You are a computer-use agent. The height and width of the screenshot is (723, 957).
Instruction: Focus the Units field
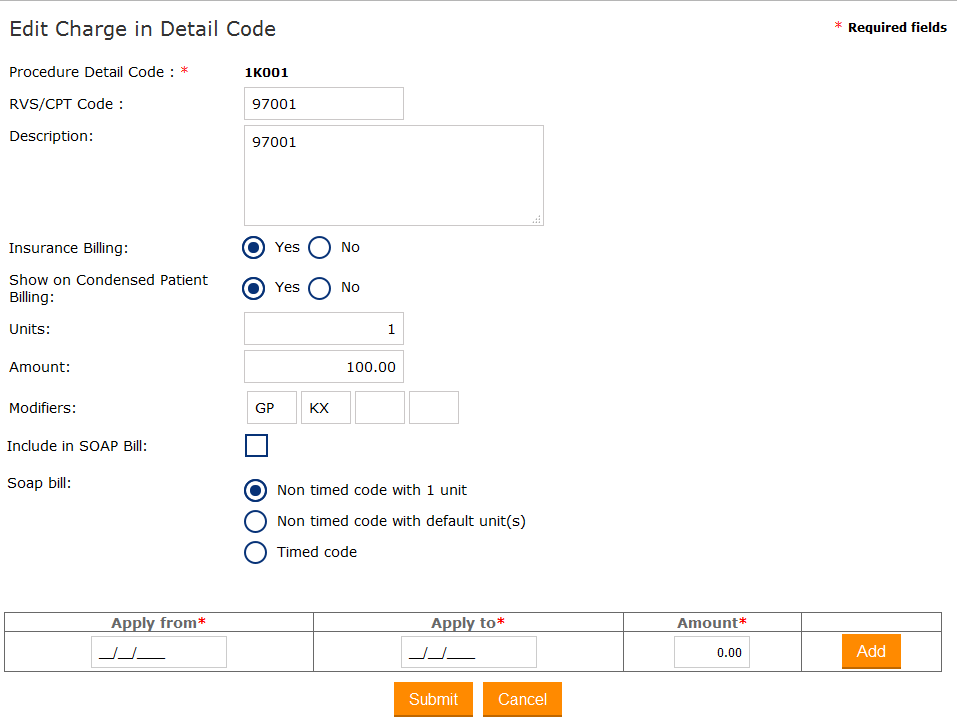point(323,329)
